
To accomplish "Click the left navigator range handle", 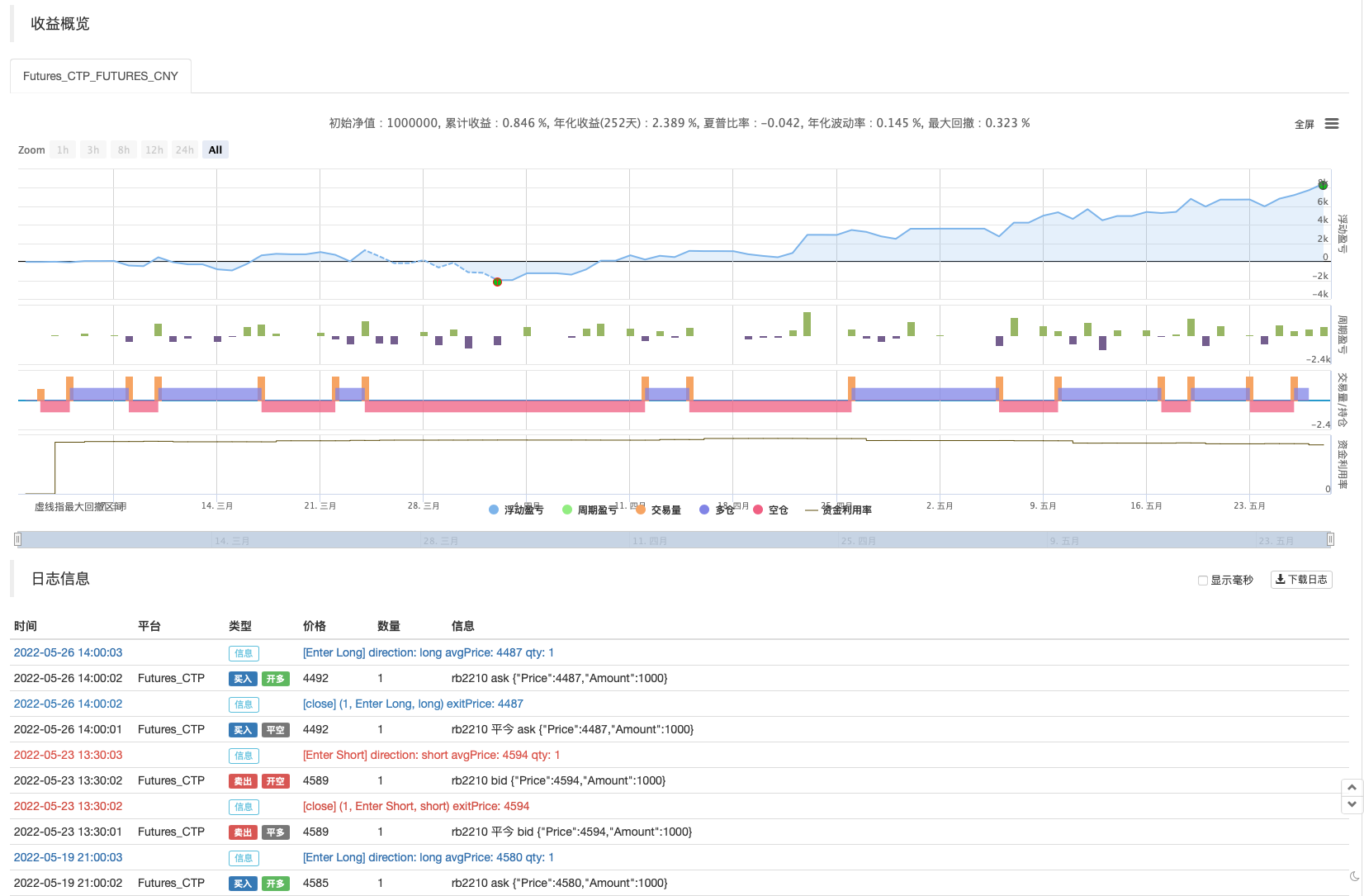I will point(17,539).
